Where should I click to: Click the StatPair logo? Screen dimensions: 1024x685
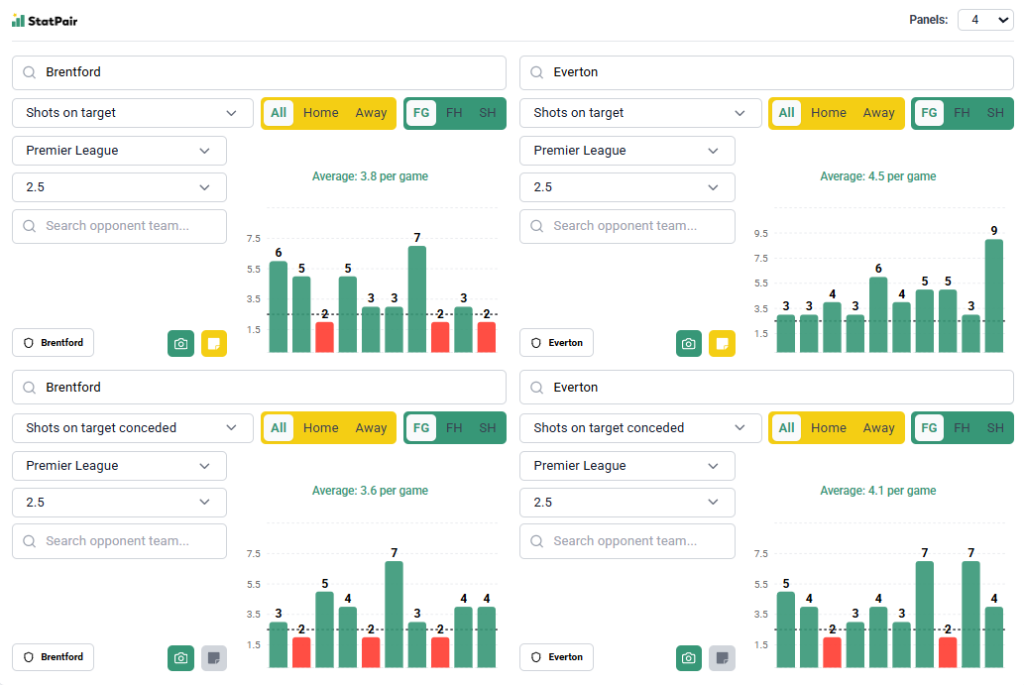click(x=45, y=20)
